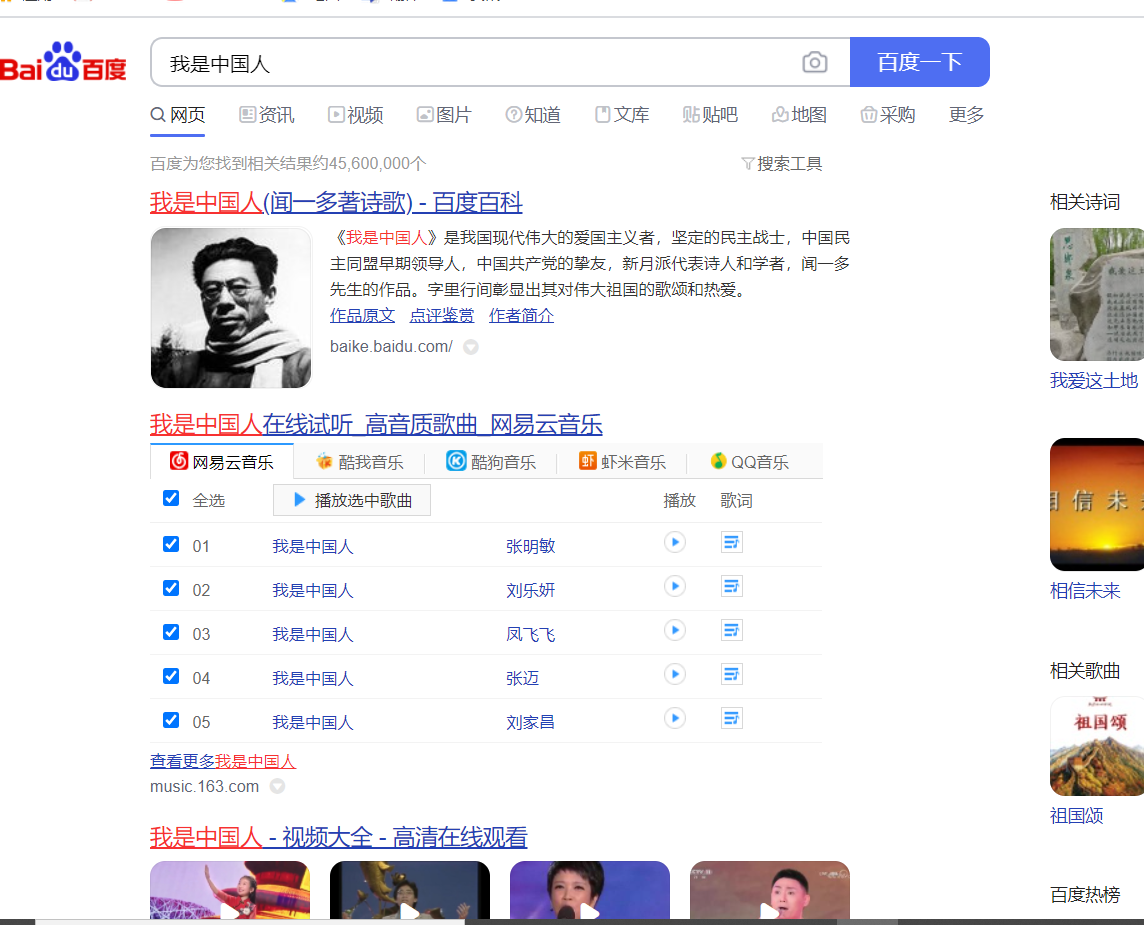Show lyrics for song 02 刘乐妍

(731, 586)
